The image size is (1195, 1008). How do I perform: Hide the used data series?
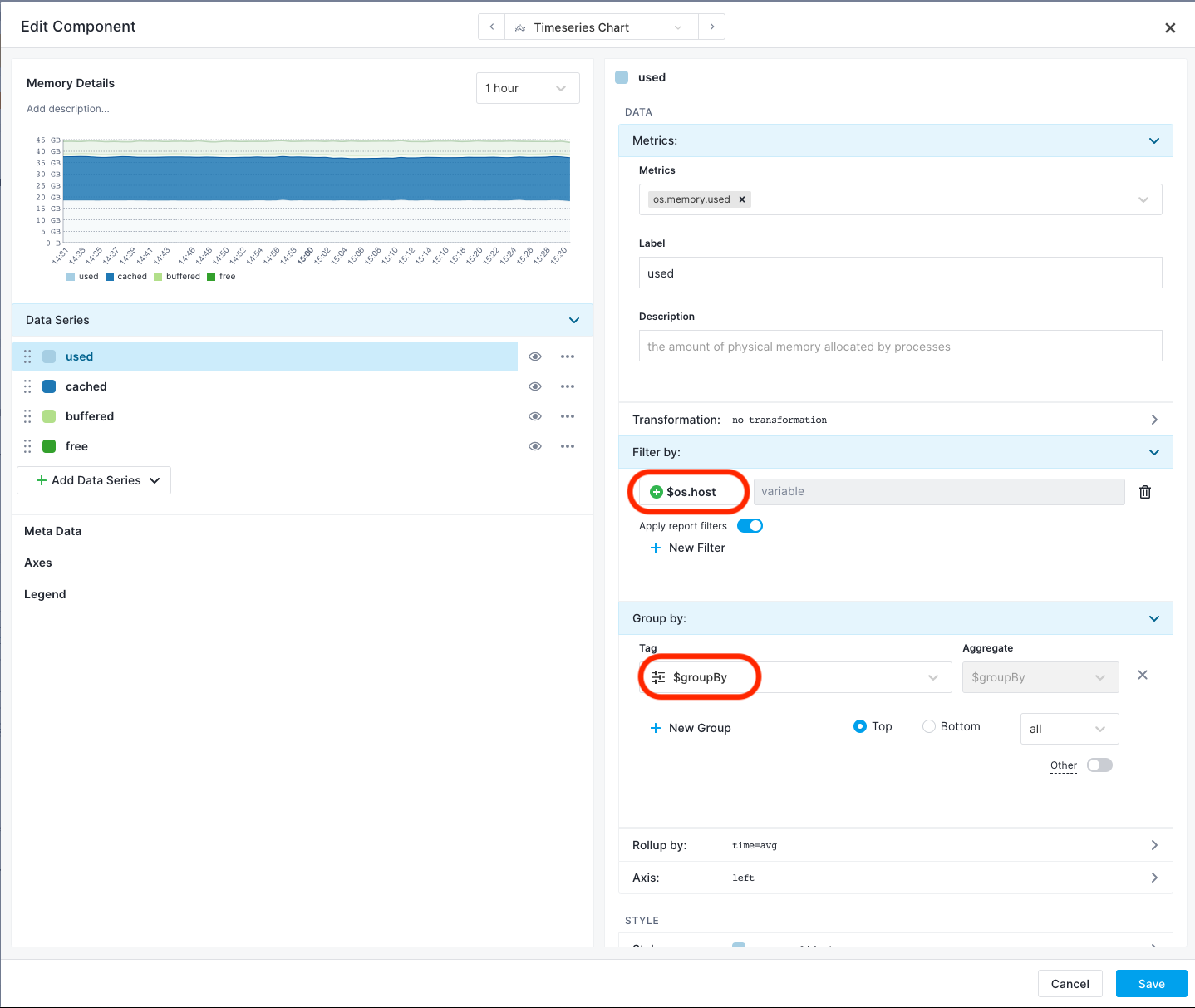click(535, 356)
